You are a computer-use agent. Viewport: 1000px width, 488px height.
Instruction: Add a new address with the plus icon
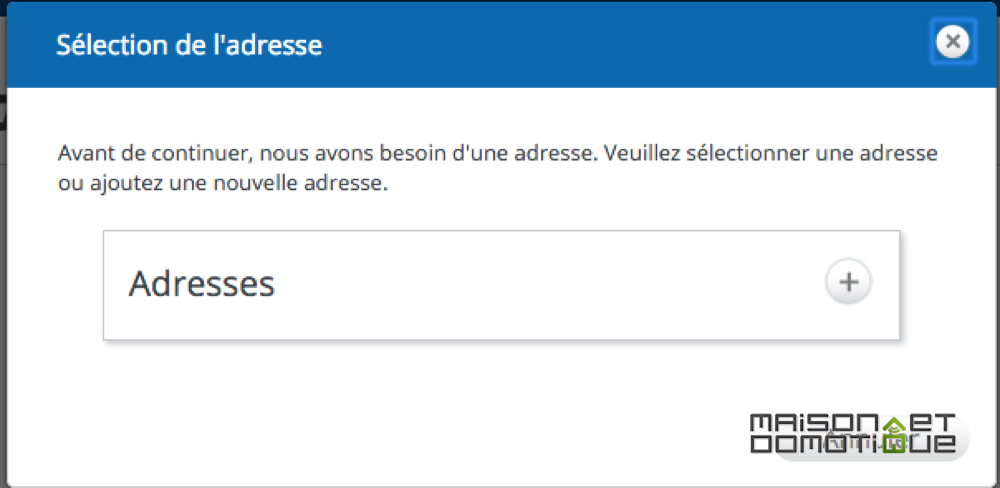[848, 282]
